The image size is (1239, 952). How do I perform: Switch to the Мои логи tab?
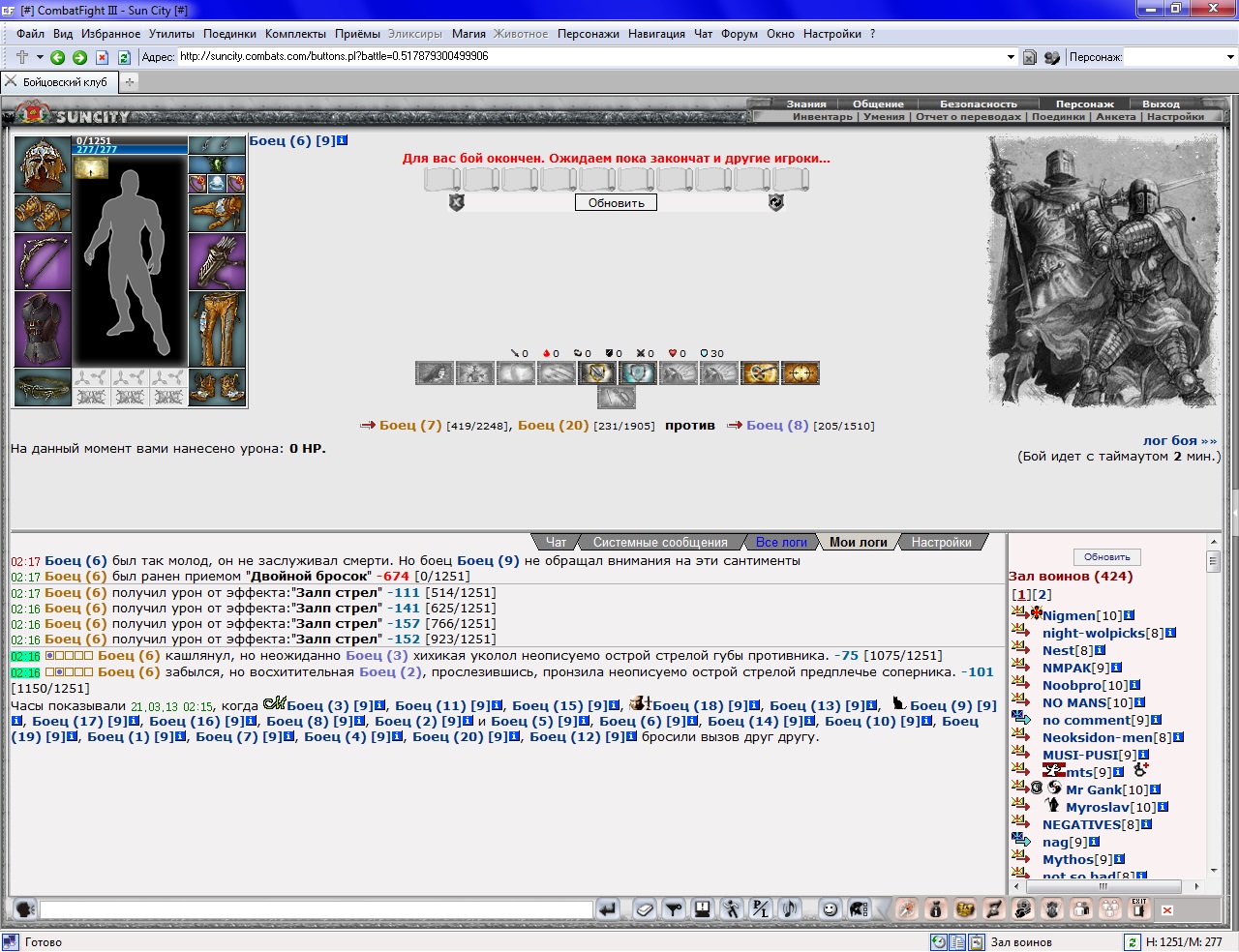(859, 542)
